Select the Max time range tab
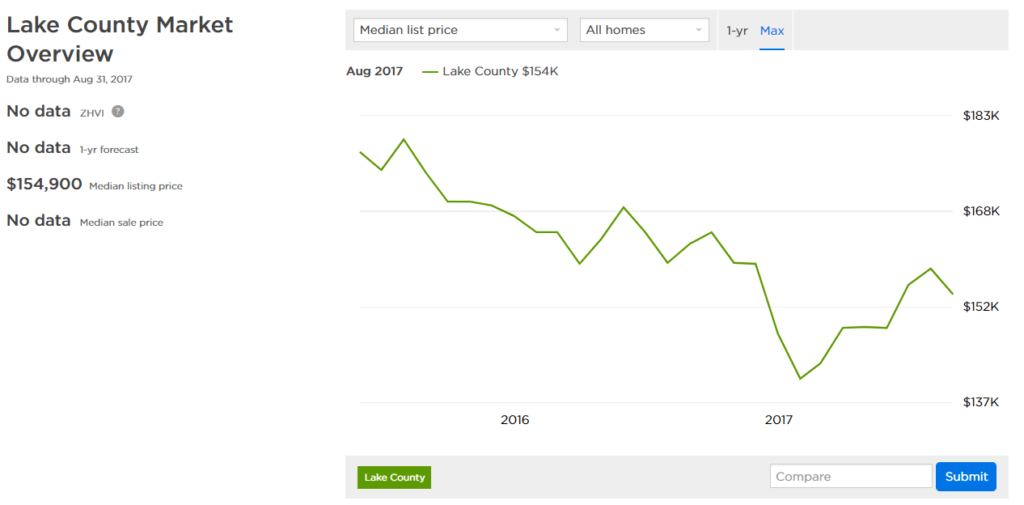 point(772,31)
